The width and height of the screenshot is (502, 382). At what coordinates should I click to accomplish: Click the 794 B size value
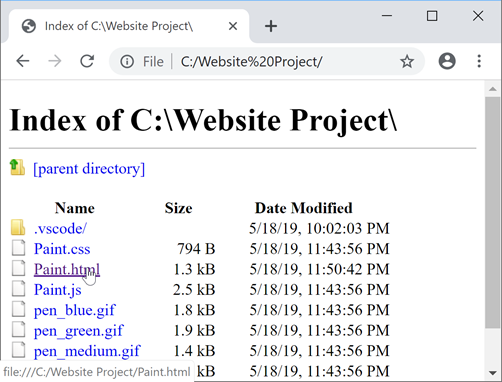tap(196, 249)
